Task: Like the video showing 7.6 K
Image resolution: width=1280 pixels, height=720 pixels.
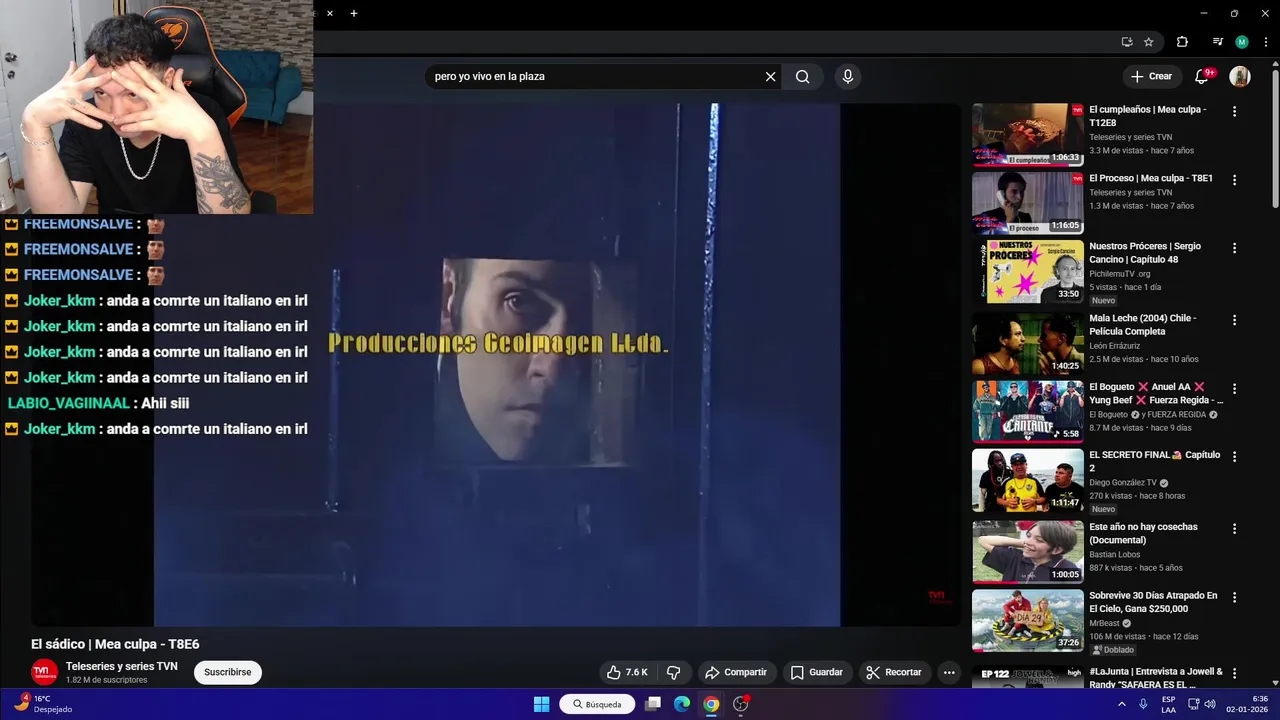Action: click(x=627, y=672)
